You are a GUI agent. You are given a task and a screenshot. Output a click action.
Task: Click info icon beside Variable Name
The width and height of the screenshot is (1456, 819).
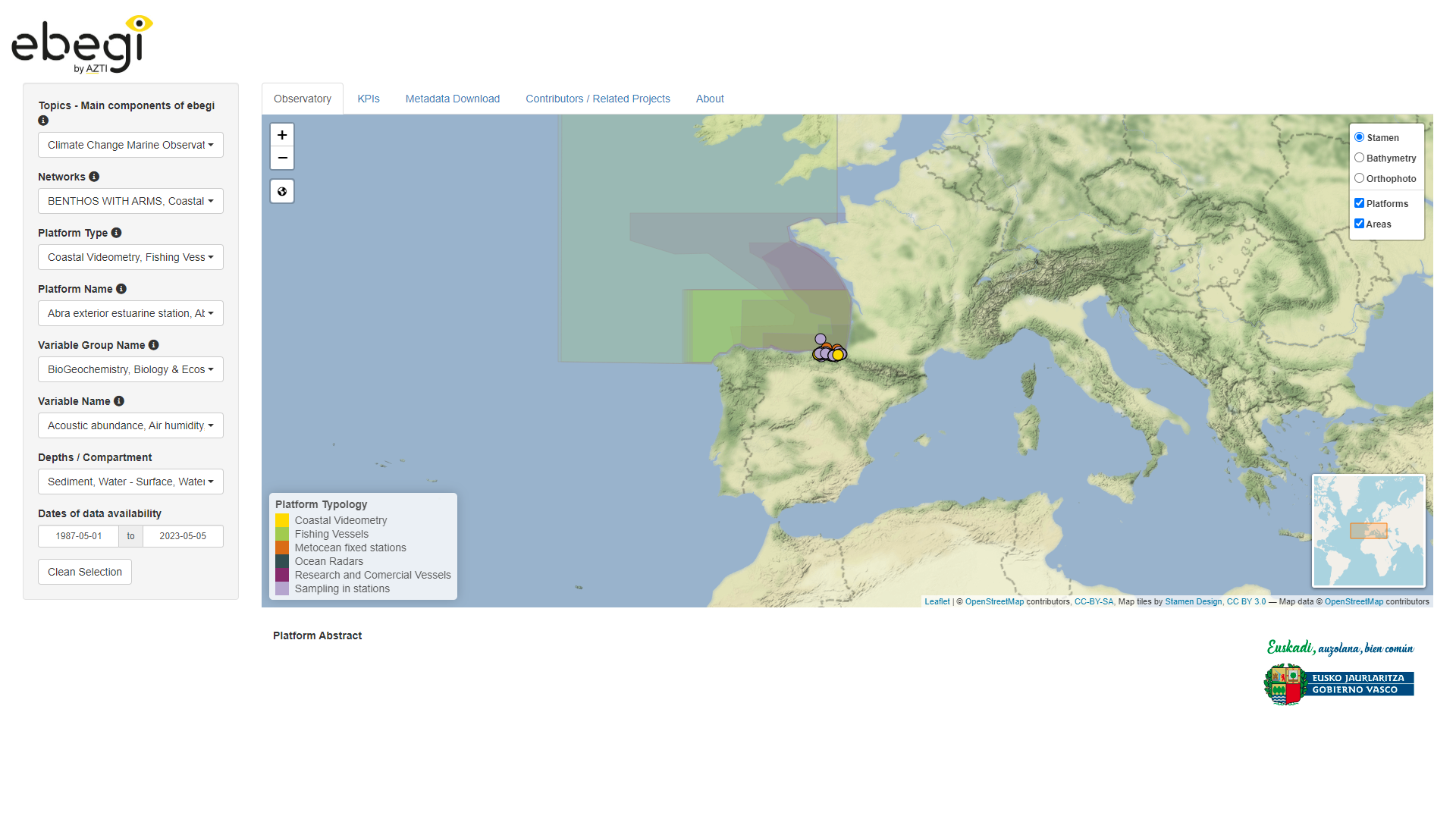(x=119, y=401)
